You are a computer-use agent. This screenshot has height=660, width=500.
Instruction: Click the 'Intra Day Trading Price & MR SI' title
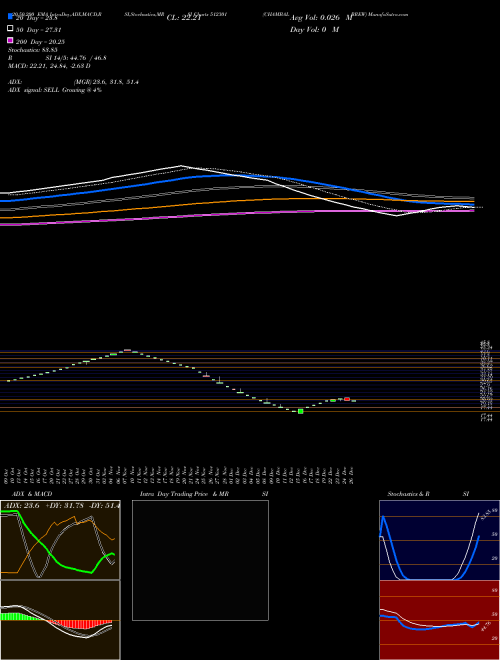click(204, 494)
